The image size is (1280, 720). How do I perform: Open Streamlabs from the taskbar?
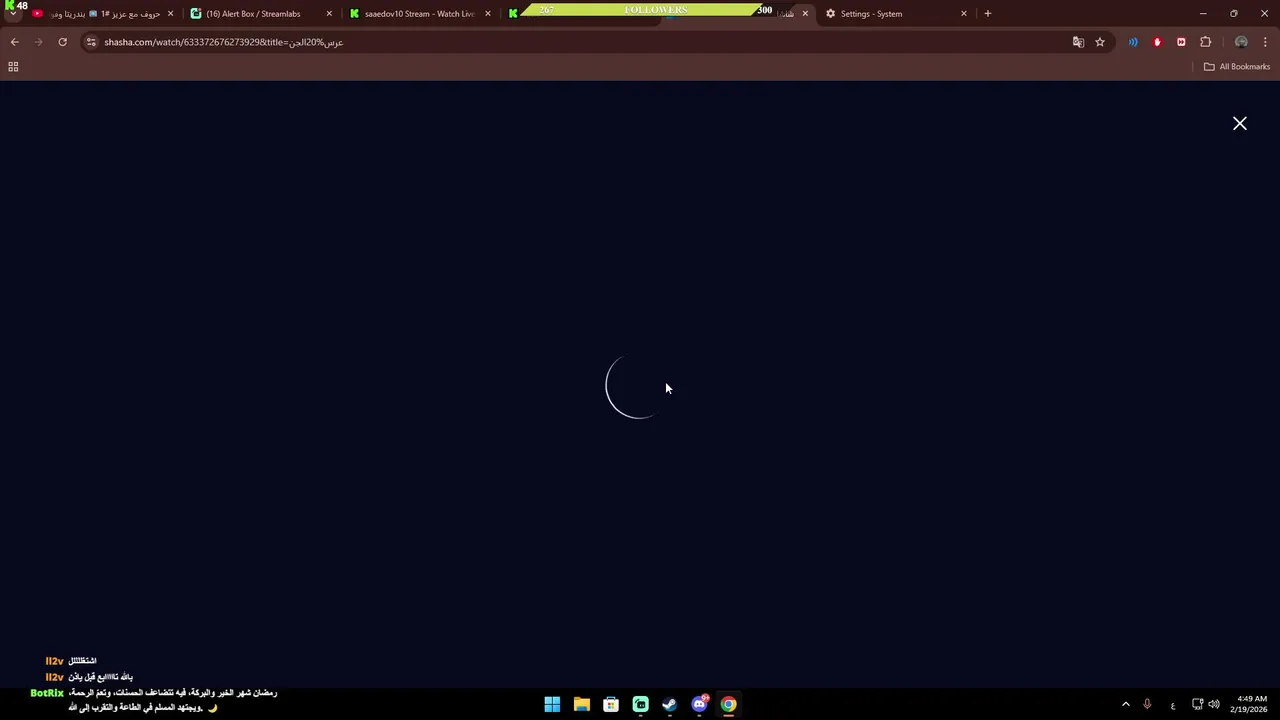[x=640, y=704]
